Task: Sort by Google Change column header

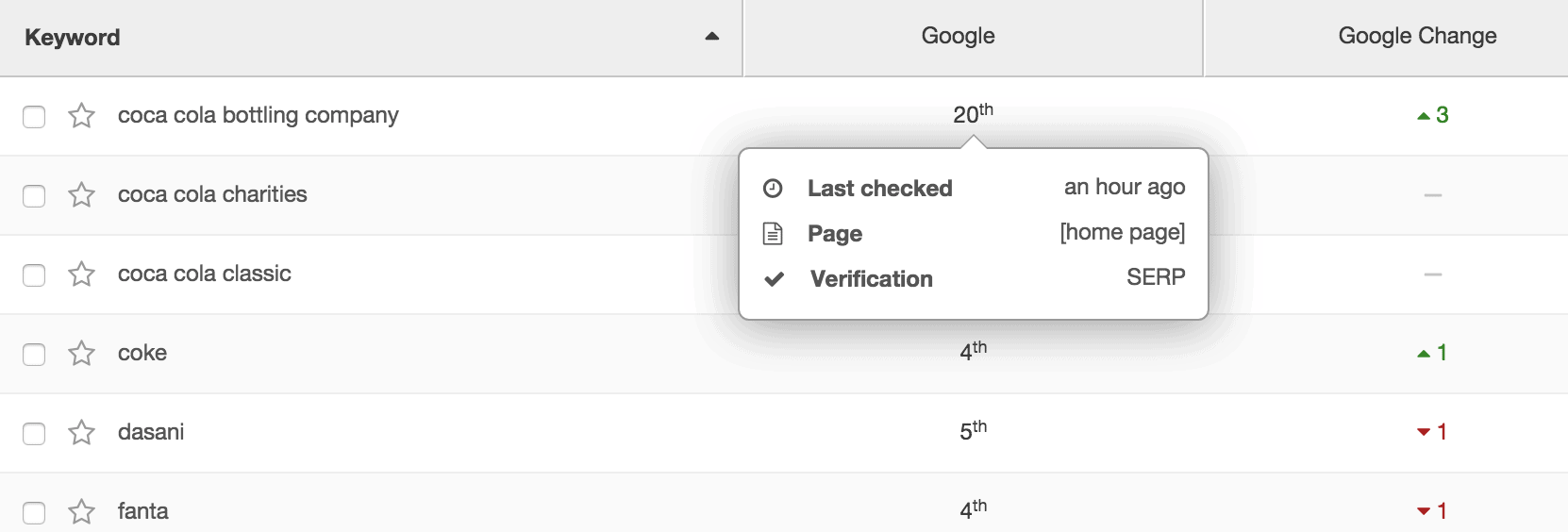Action: [1416, 36]
